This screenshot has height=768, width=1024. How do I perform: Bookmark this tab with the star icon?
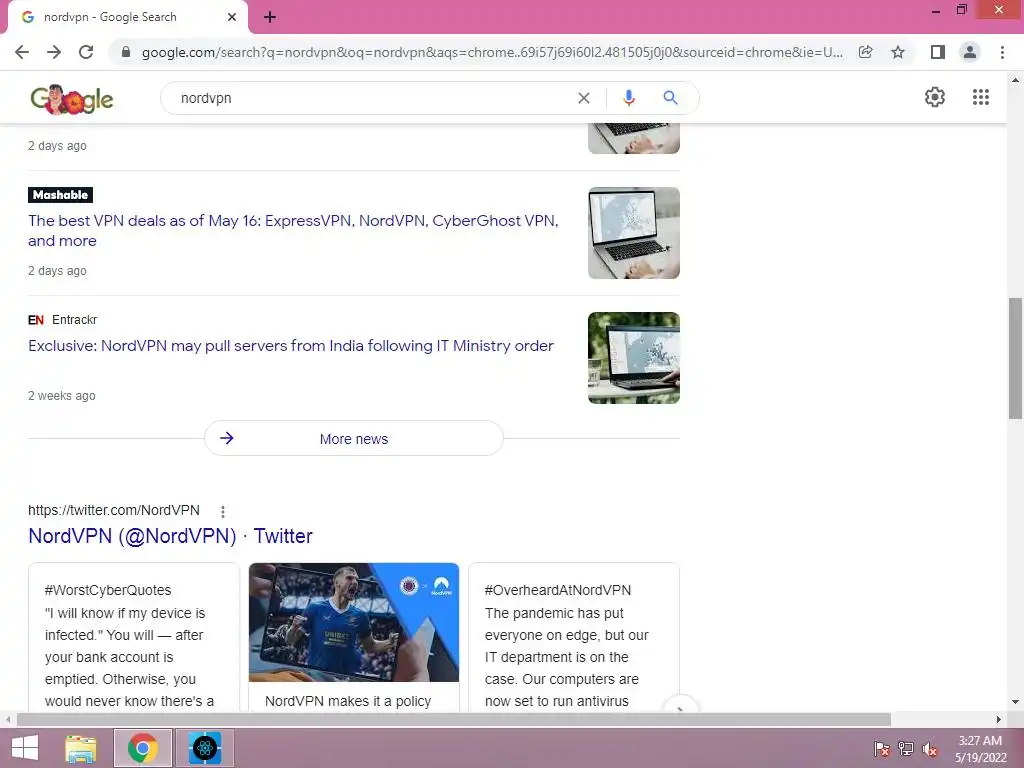point(898,52)
